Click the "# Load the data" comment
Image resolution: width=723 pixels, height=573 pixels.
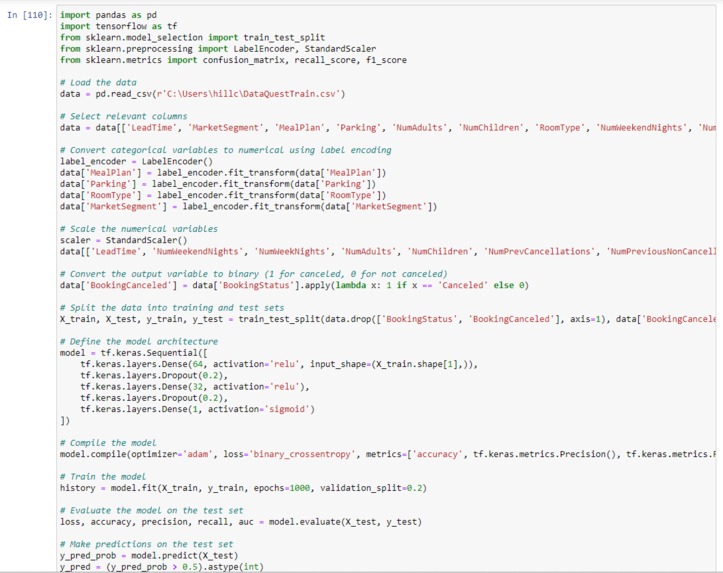click(x=98, y=83)
